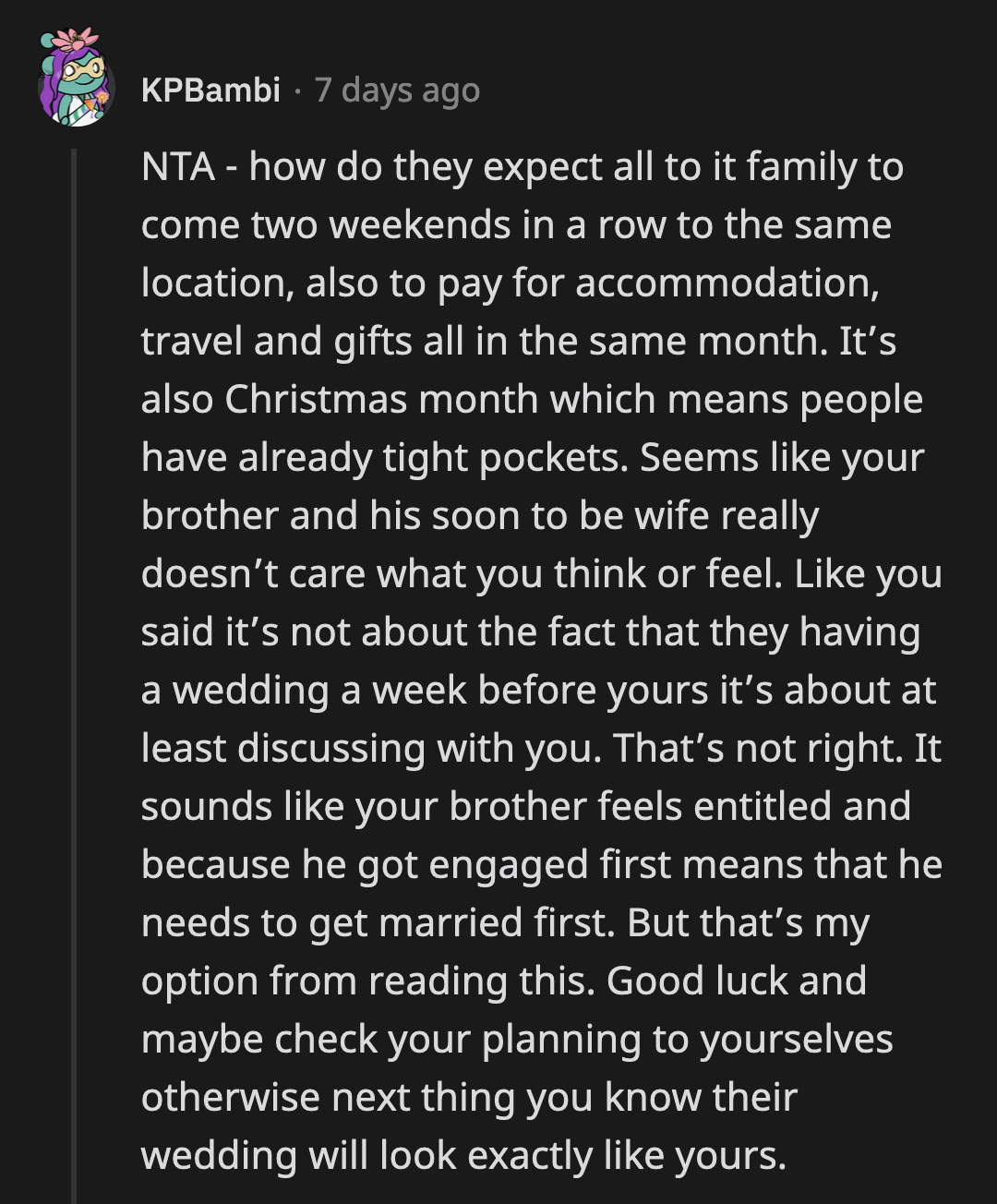Open the KPBambi username profile link
This screenshot has width=997, height=1204.
click(x=210, y=90)
